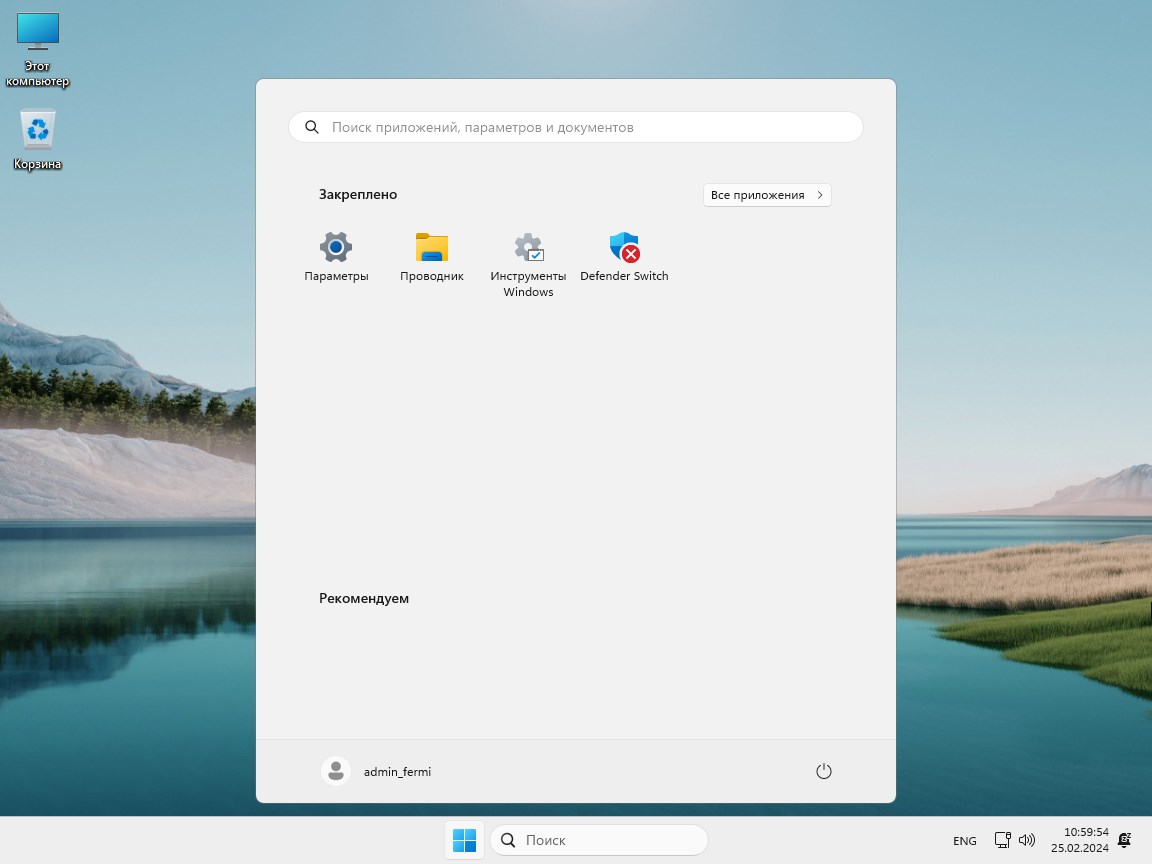Show Все приложения list

coord(767,195)
